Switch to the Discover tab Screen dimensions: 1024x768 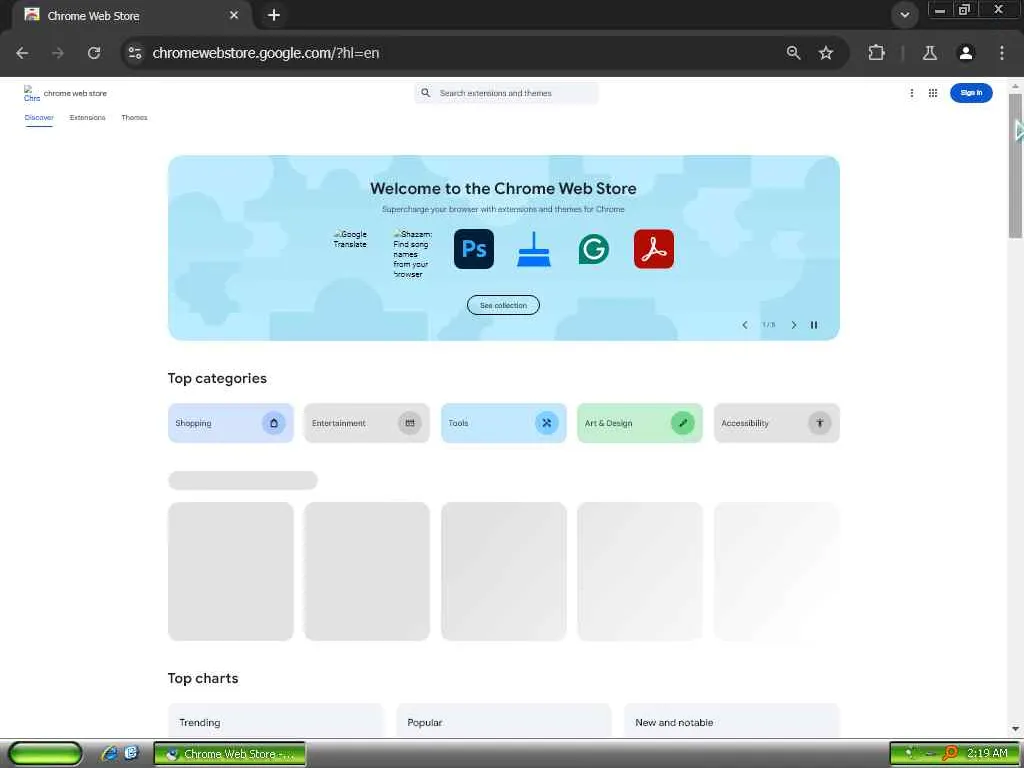(39, 118)
